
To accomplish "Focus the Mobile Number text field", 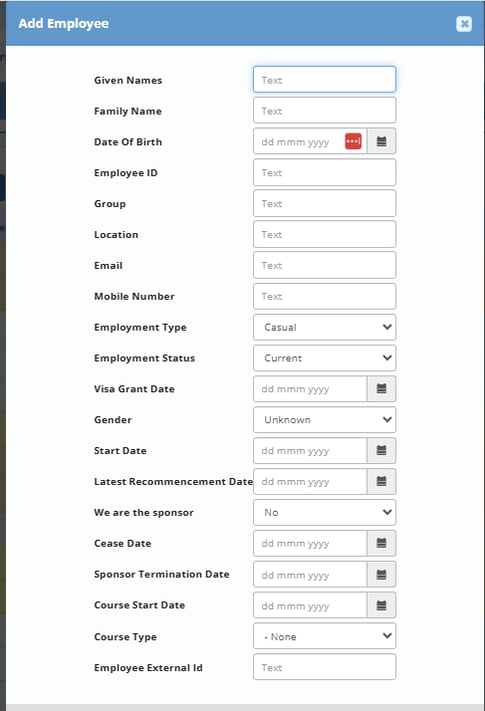I will [325, 296].
